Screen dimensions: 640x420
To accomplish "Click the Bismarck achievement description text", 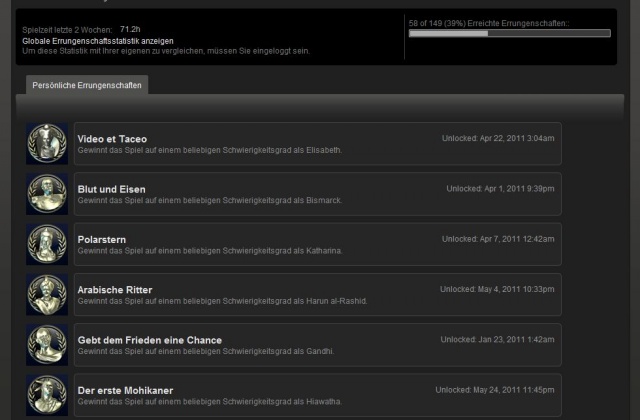I will tap(210, 200).
